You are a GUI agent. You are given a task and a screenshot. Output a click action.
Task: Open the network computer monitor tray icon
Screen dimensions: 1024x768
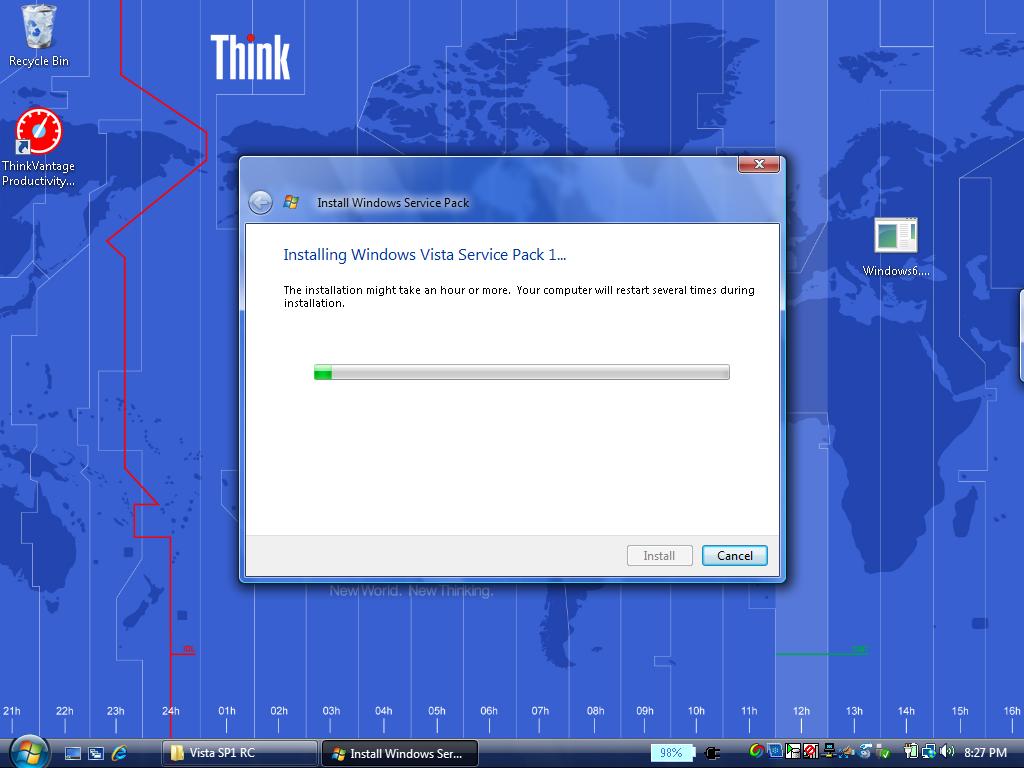(x=829, y=752)
